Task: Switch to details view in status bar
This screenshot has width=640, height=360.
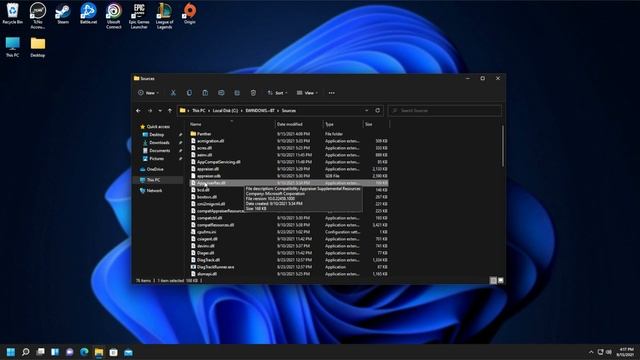Action: [493, 280]
